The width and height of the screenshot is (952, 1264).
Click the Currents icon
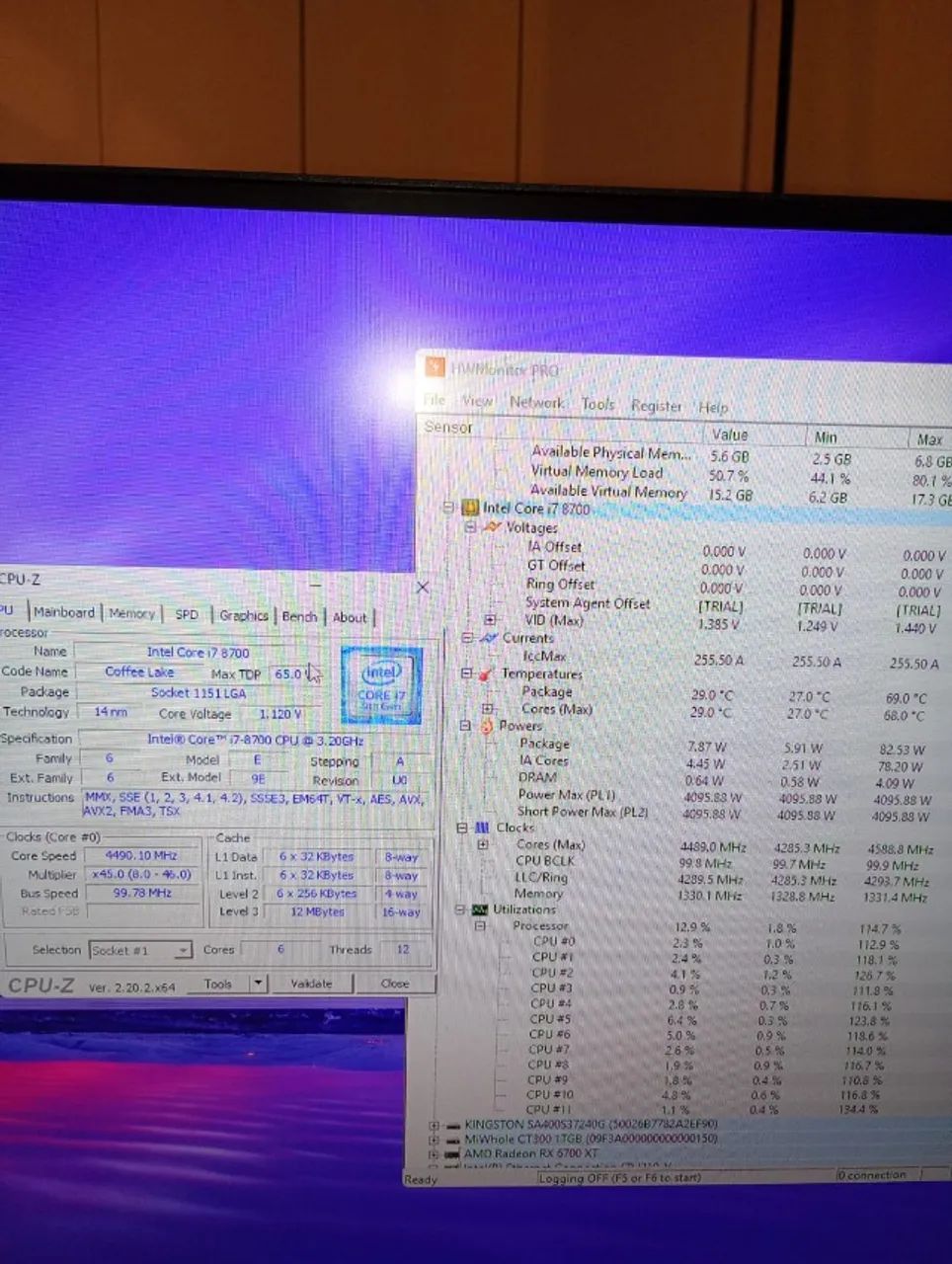tap(489, 638)
